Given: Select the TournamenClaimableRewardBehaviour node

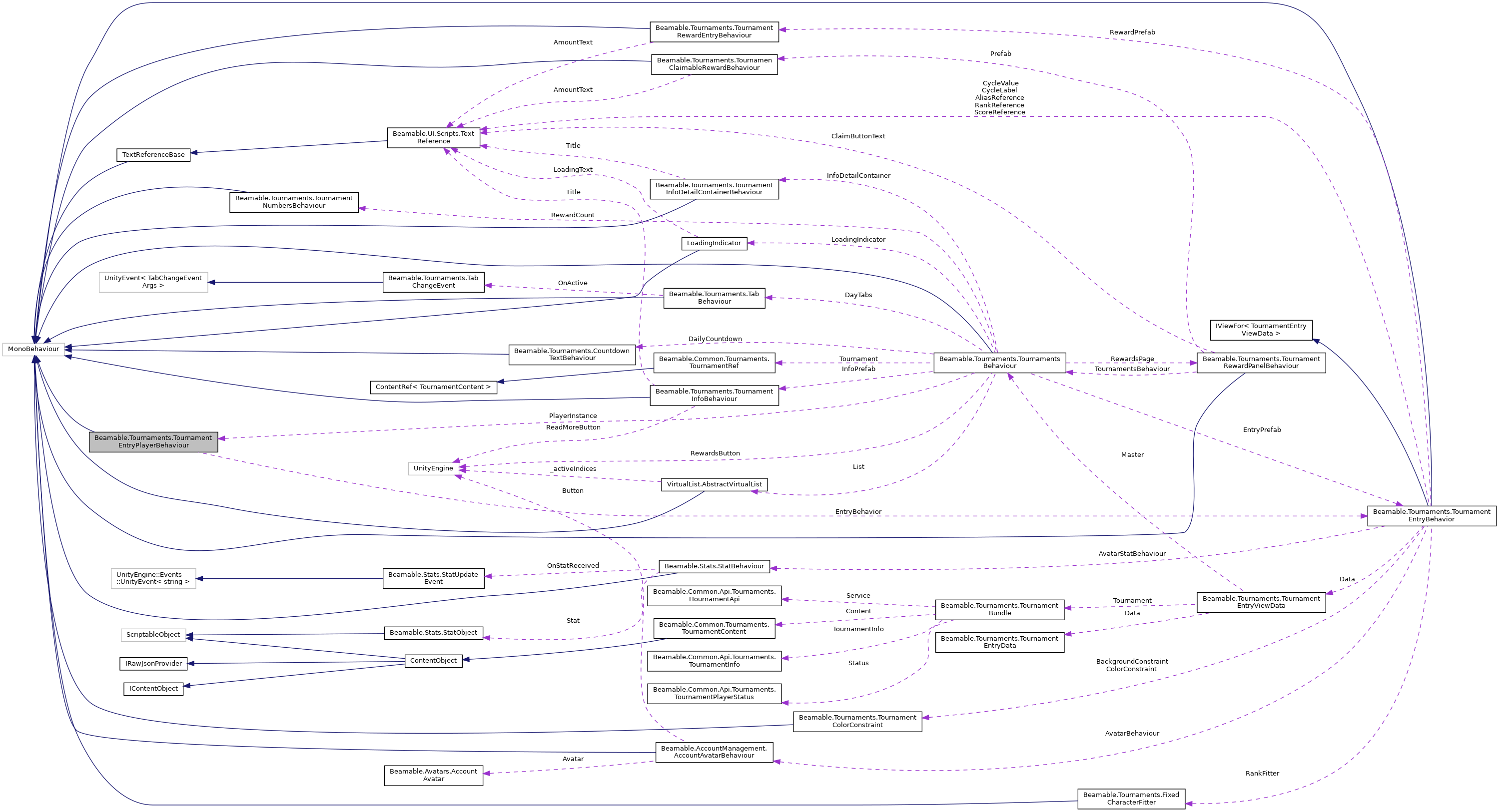Looking at the screenshot, I should click(714, 64).
